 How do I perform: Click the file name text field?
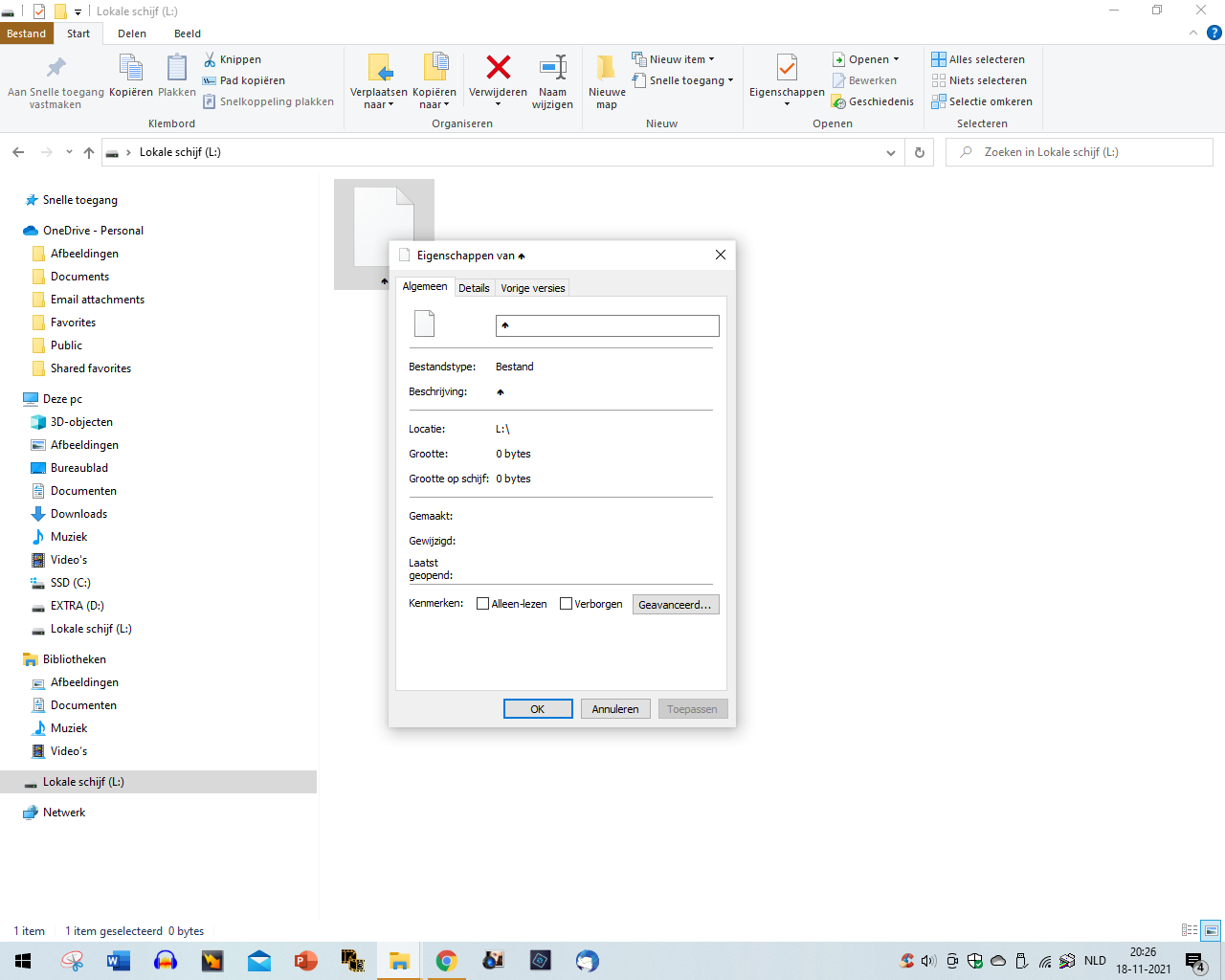coord(607,325)
